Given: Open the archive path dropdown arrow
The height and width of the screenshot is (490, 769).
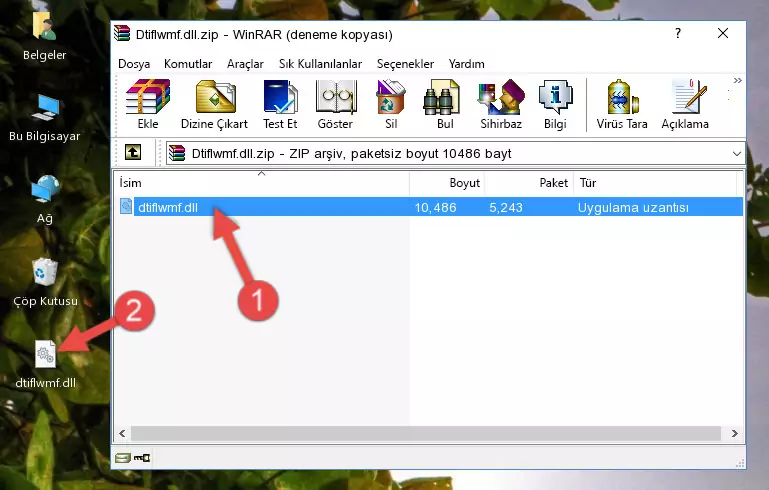Looking at the screenshot, I should point(737,154).
